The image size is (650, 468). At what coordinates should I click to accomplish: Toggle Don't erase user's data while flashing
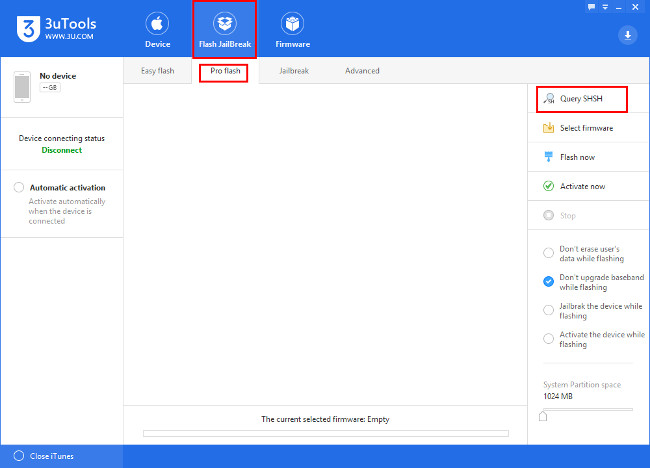(x=548, y=253)
